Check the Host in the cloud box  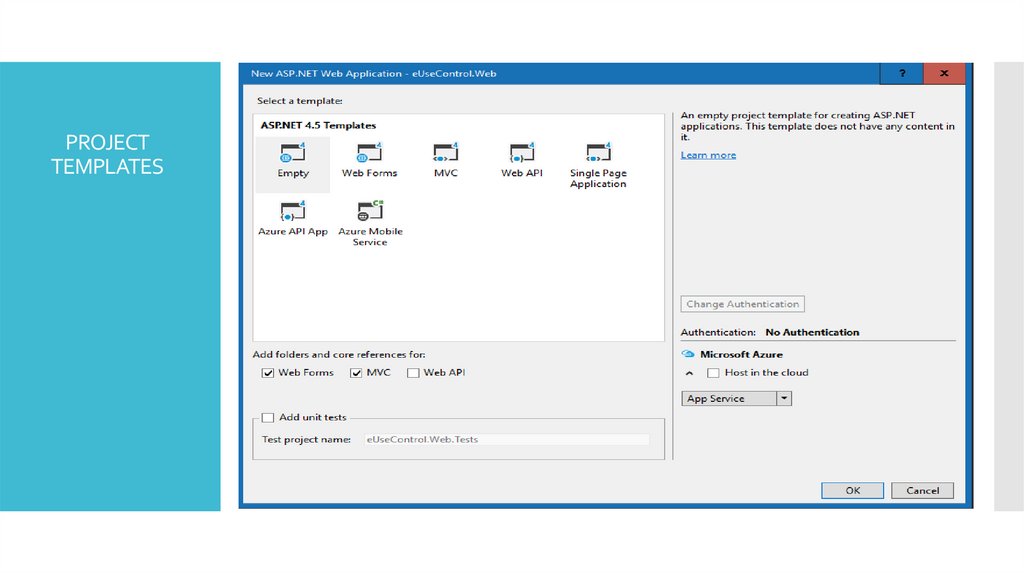pyautogui.click(x=713, y=373)
